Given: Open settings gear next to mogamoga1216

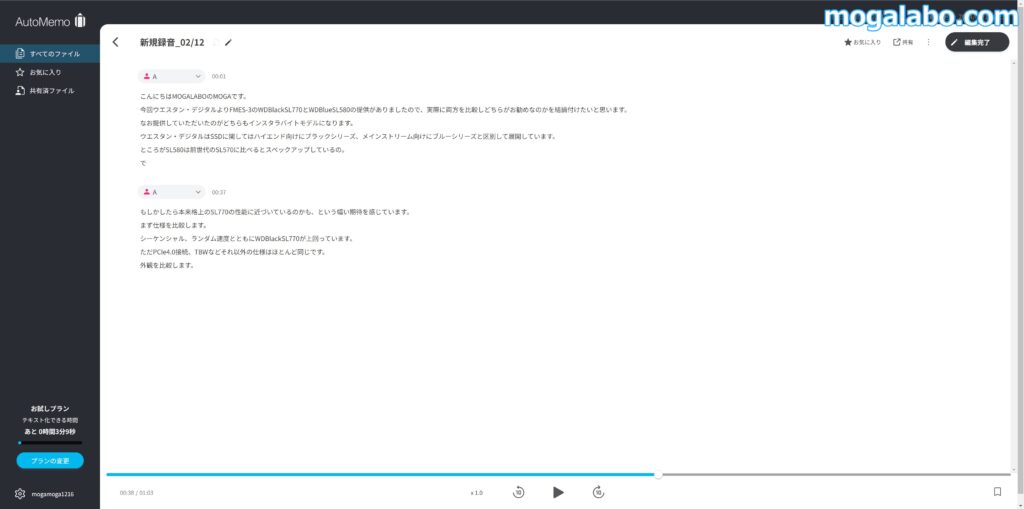Looking at the screenshot, I should (20, 494).
